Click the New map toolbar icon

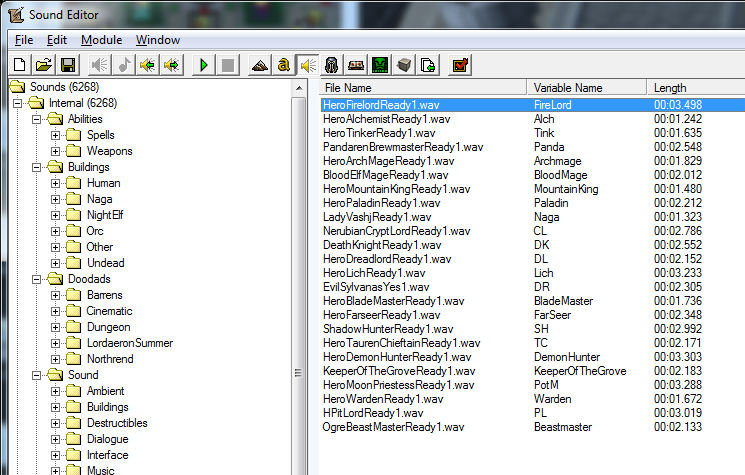[20, 65]
